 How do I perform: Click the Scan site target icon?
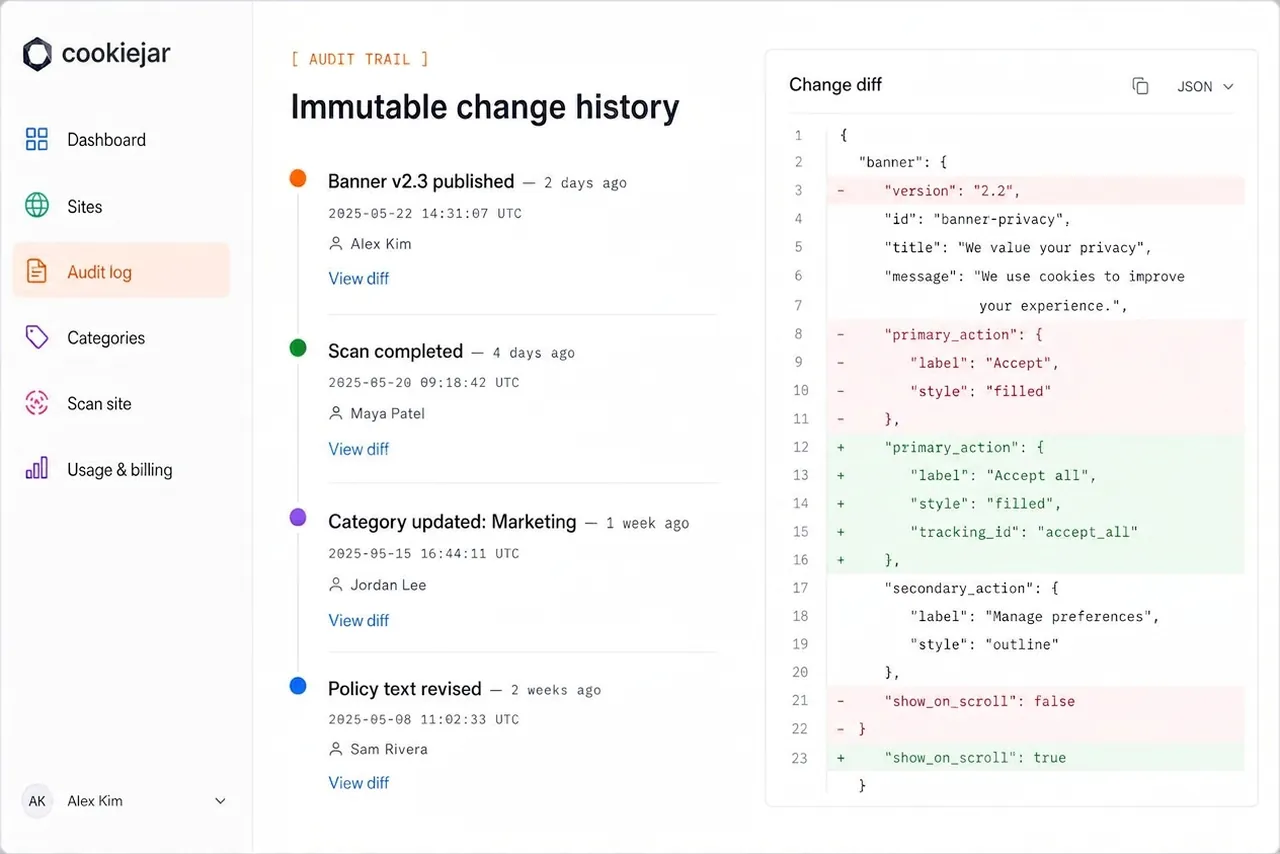(x=37, y=403)
